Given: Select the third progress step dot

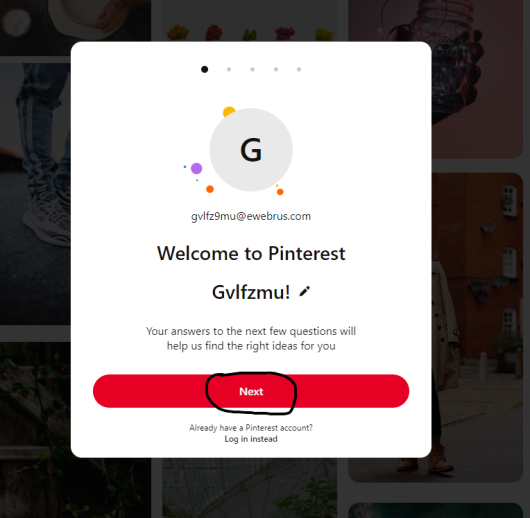Looking at the screenshot, I should (252, 69).
